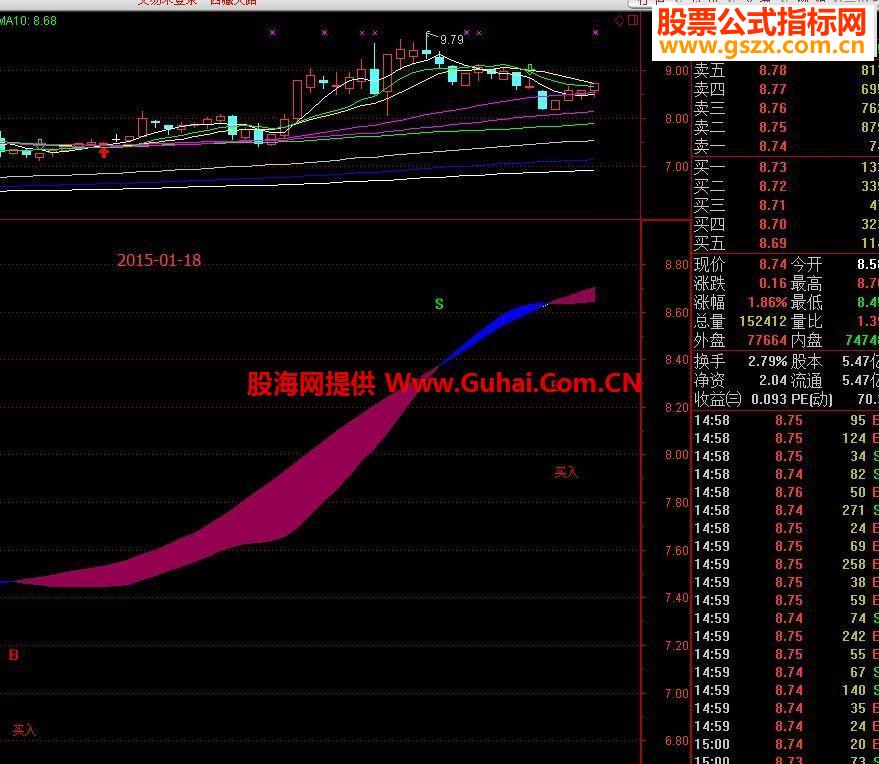Click the 最低 label
The height and width of the screenshot is (764, 879).
tap(807, 303)
